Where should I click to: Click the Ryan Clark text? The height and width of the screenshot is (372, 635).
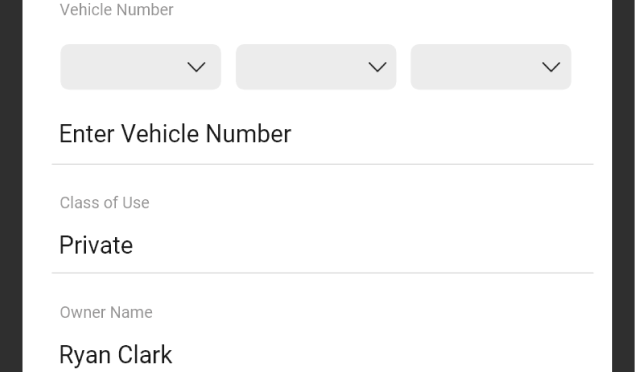coord(116,355)
